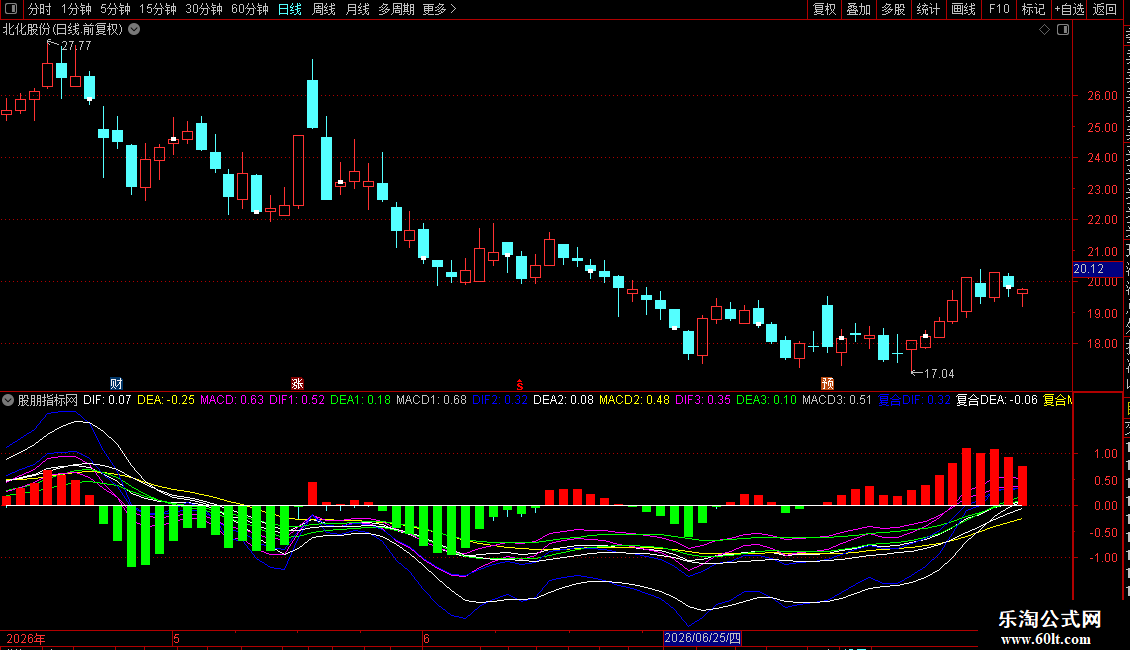This screenshot has width=1130, height=650.
Task: Click the month 5 marker on time axis
Action: (177, 638)
